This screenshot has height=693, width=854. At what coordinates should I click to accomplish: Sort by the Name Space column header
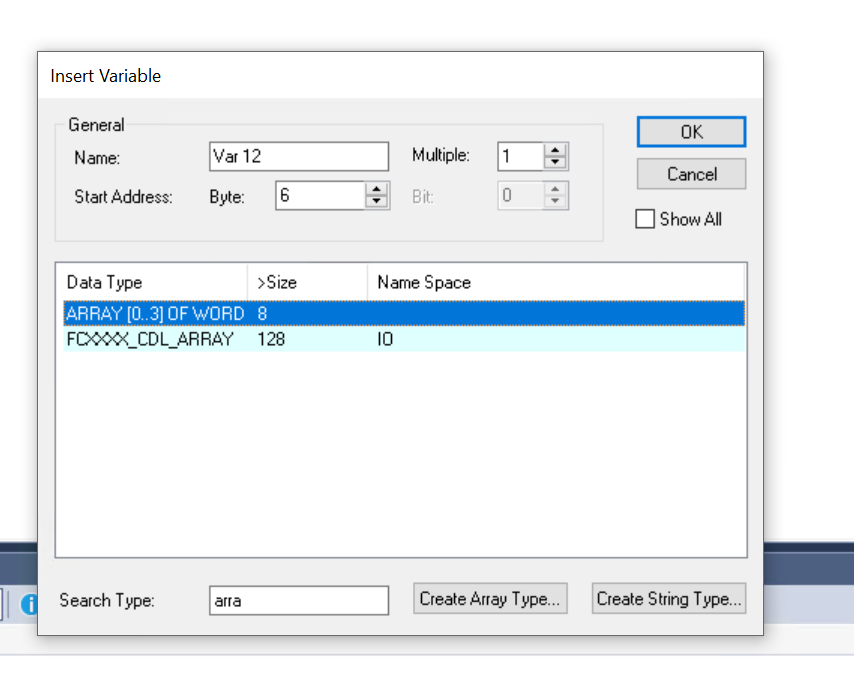[556, 282]
